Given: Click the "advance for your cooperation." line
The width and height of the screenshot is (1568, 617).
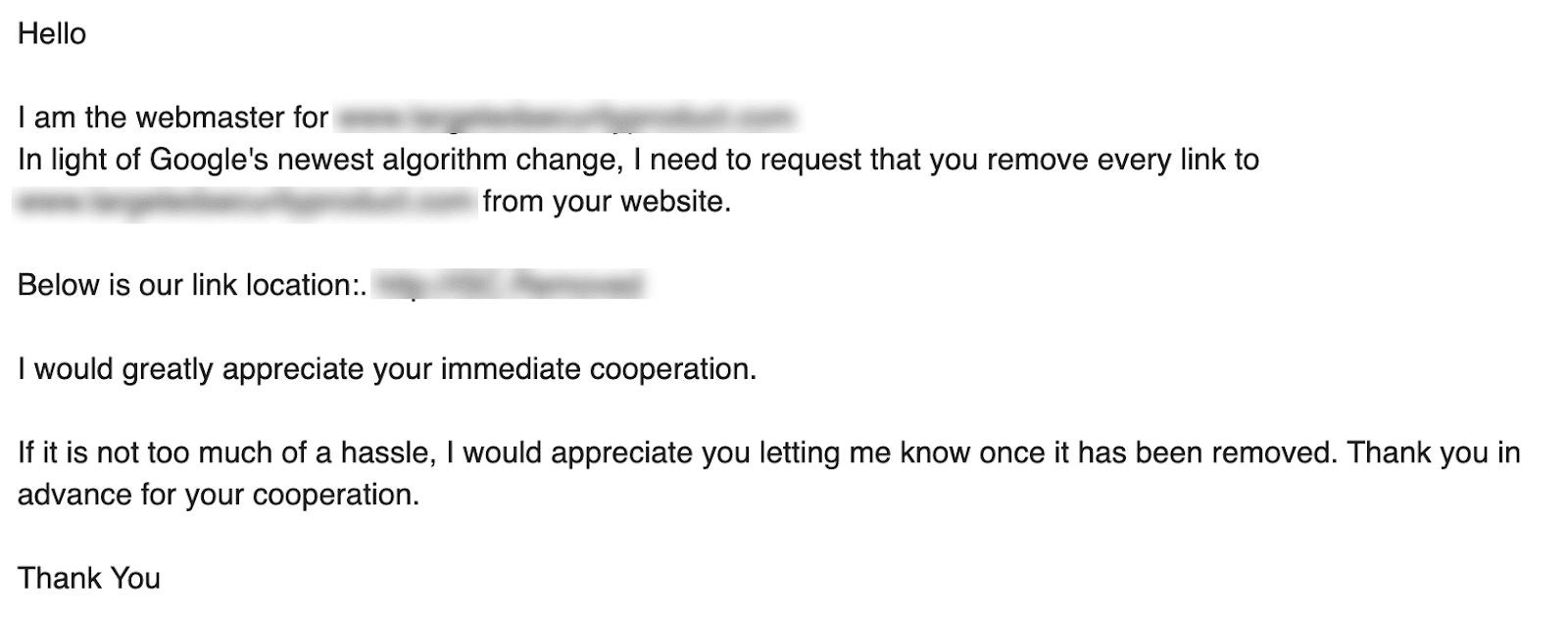Looking at the screenshot, I should coord(218,495).
